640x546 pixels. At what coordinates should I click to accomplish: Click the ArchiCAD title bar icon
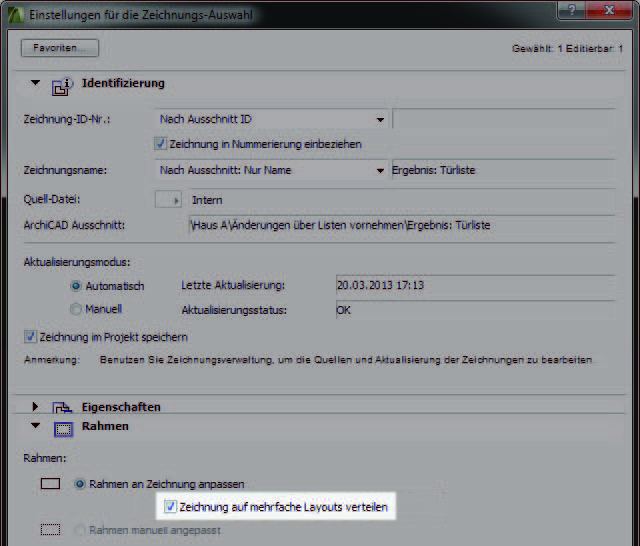pos(16,15)
